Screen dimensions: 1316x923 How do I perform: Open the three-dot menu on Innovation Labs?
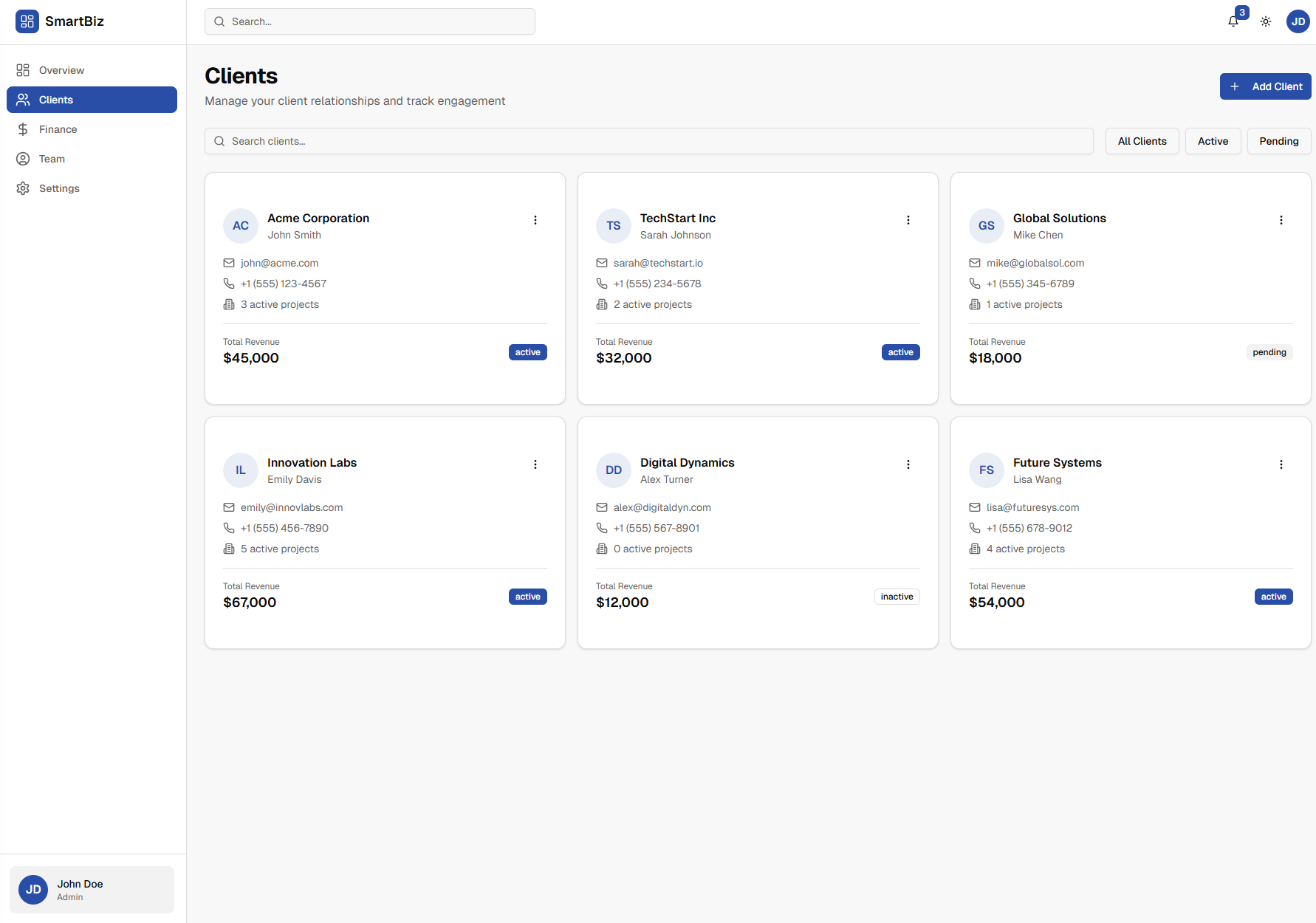pos(535,464)
